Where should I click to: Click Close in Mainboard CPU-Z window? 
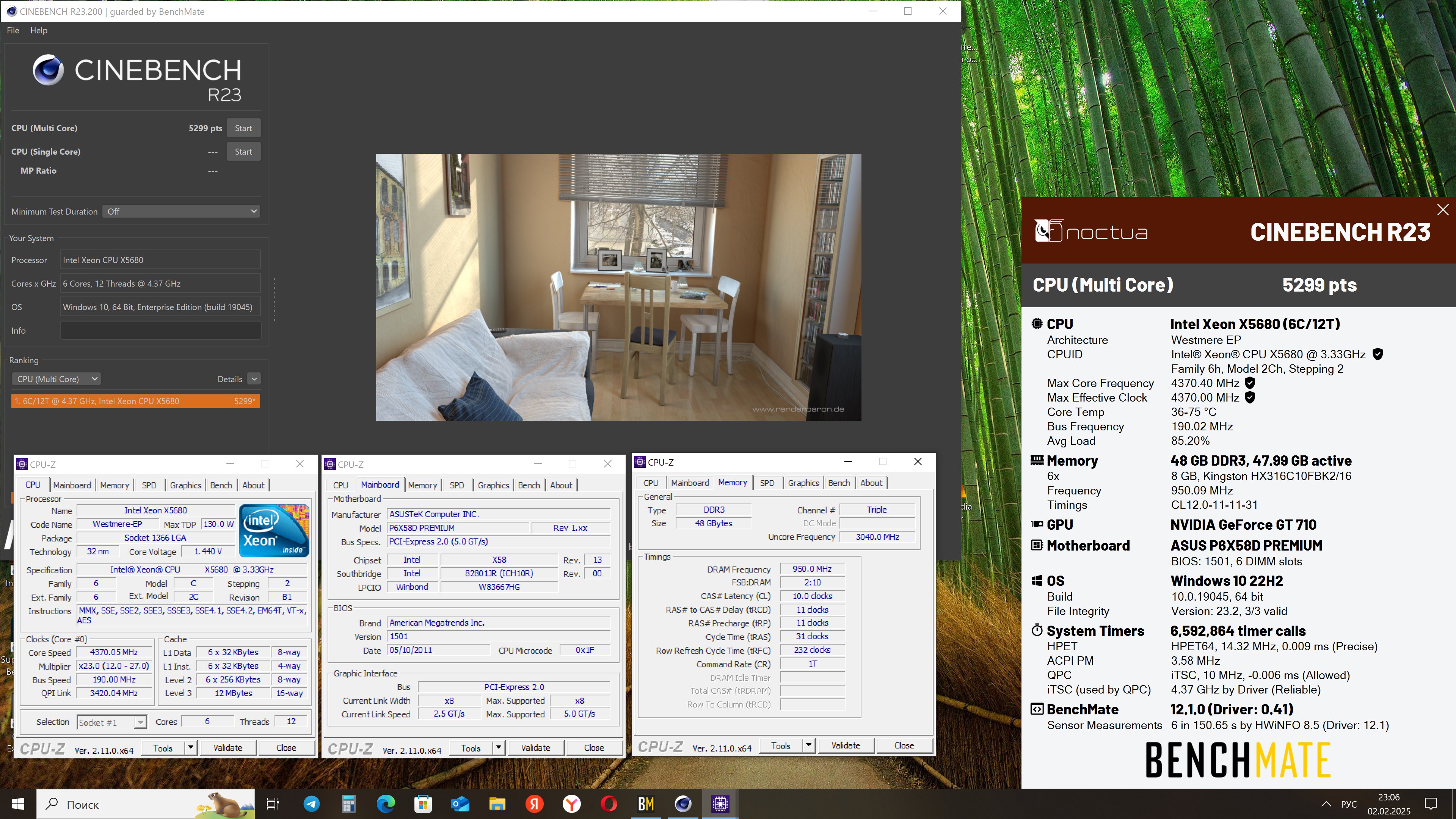click(593, 748)
